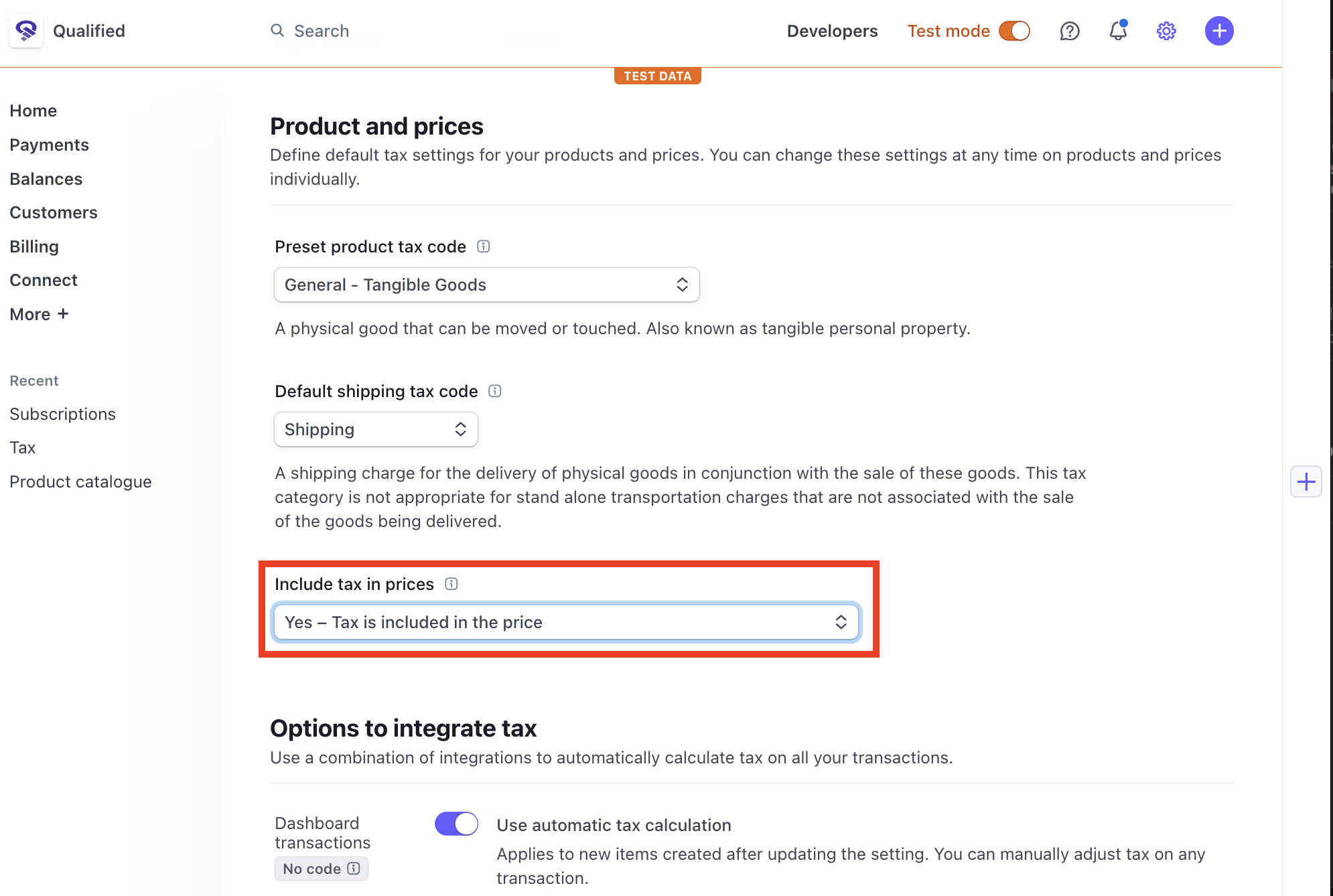The height and width of the screenshot is (896, 1333).
Task: Open recent Product catalogue link
Action: click(80, 481)
